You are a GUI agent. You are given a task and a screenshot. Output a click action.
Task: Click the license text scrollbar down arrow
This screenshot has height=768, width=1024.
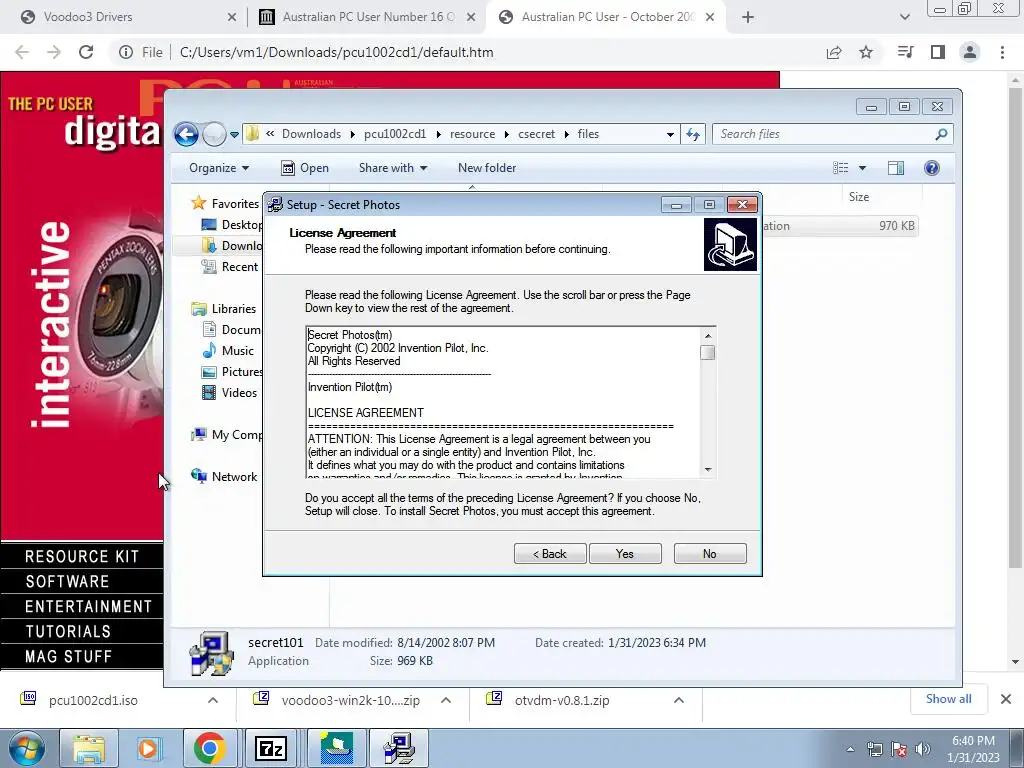point(707,470)
